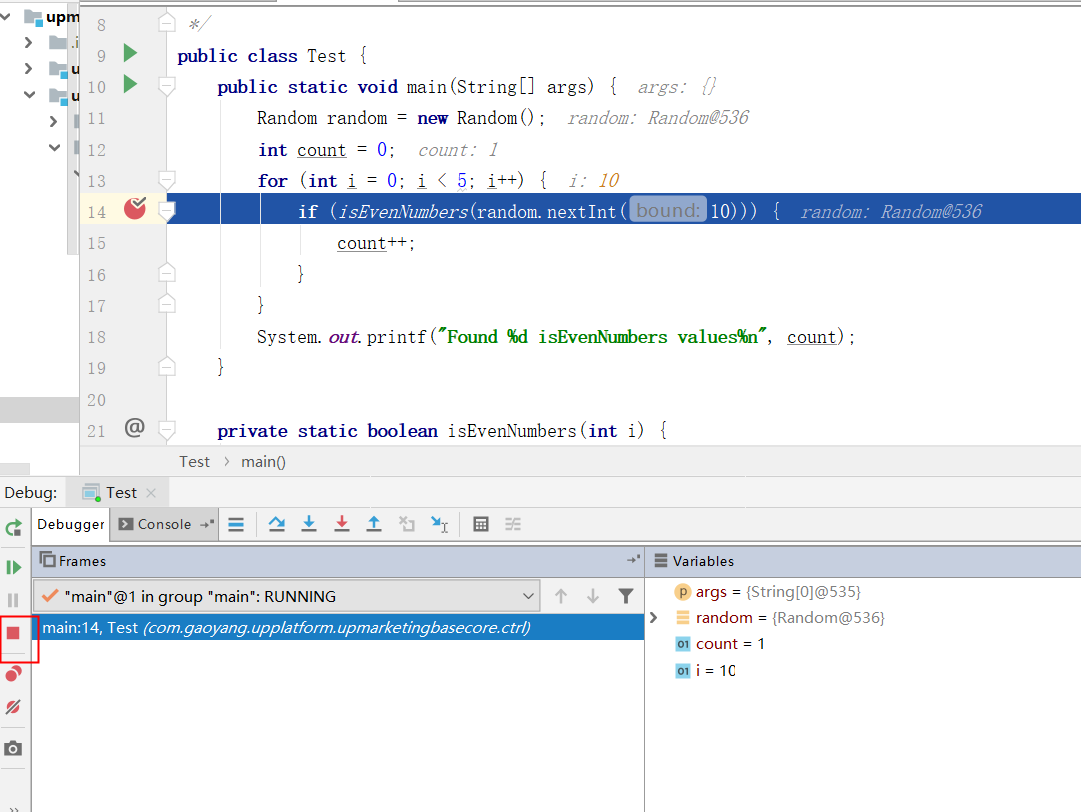1081x812 pixels.
Task: Open Evaluate Expression calculator
Action: pyautogui.click(x=481, y=525)
